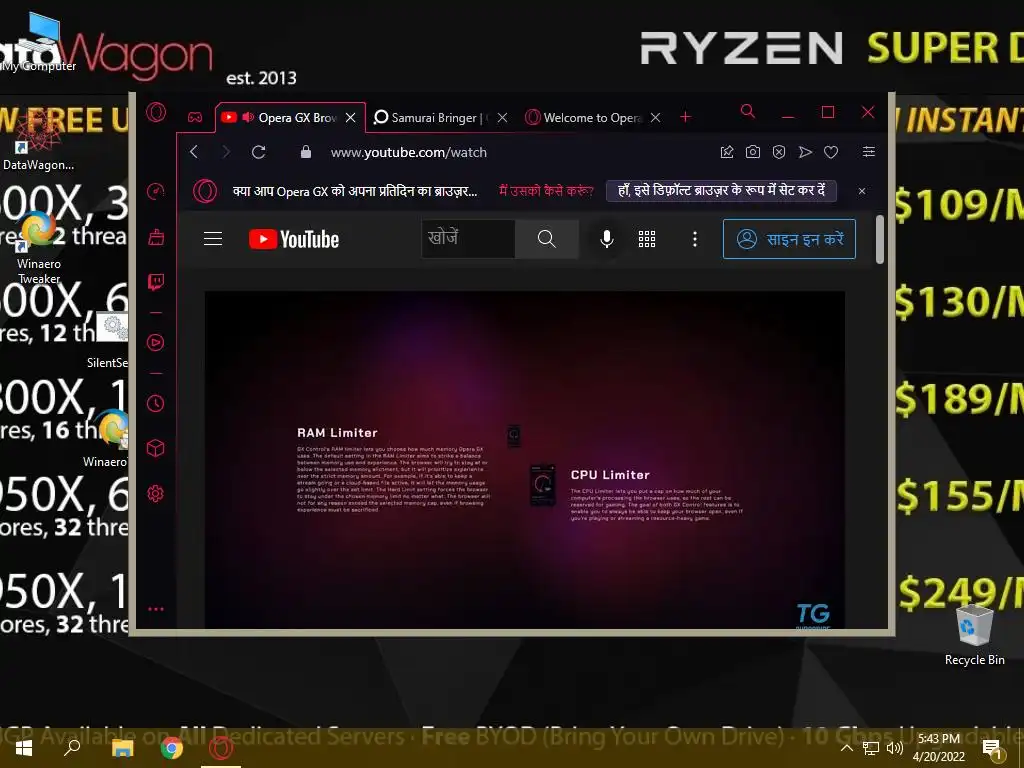The image size is (1024, 768).
Task: Open the Player icon in the sidebar
Action: [x=155, y=342]
